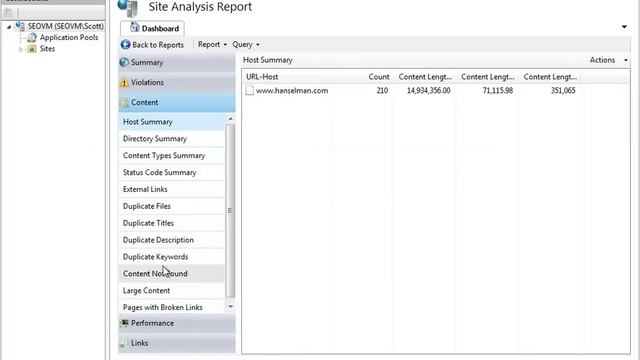Click the Content list scroll down arrow
Screen dimensions: 640x360
coord(230,307)
